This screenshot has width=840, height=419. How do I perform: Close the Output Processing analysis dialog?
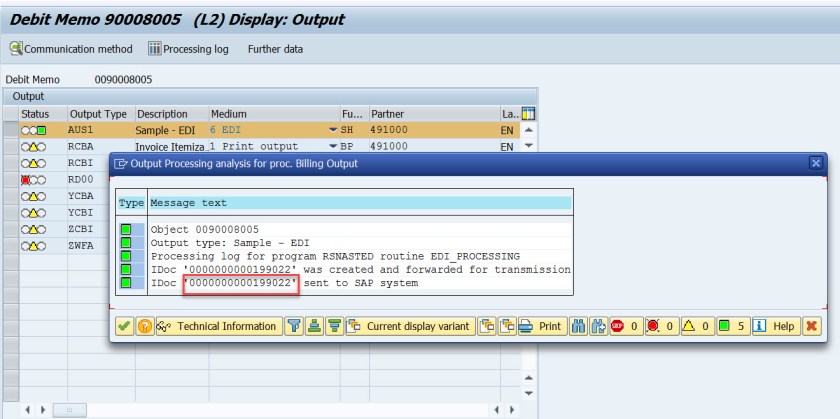pyautogui.click(x=815, y=163)
